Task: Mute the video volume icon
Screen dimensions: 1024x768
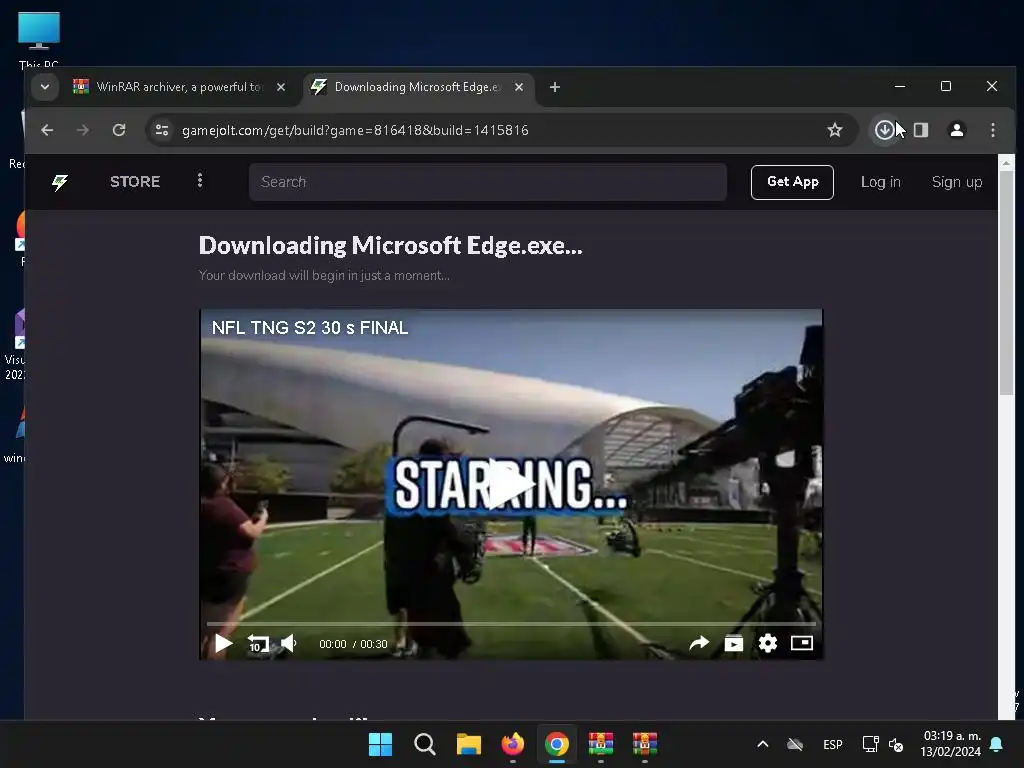Action: tap(289, 643)
